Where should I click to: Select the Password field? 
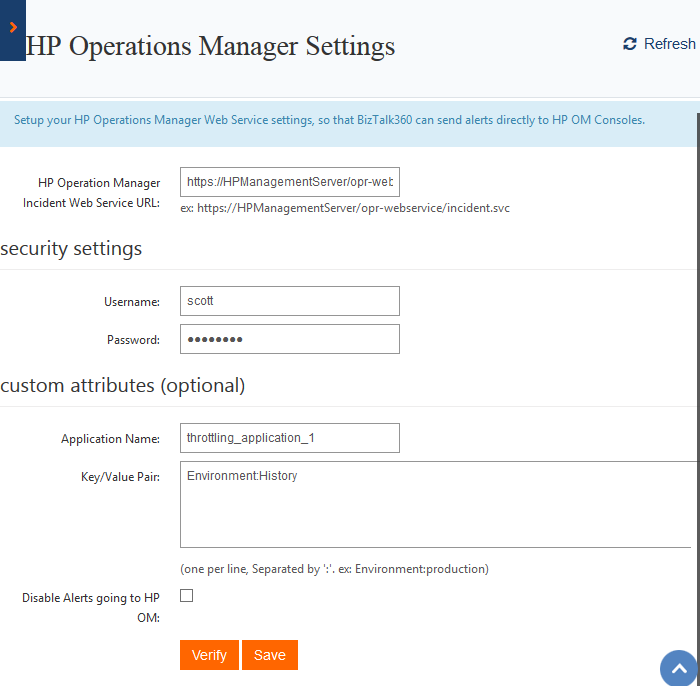pyautogui.click(x=290, y=339)
